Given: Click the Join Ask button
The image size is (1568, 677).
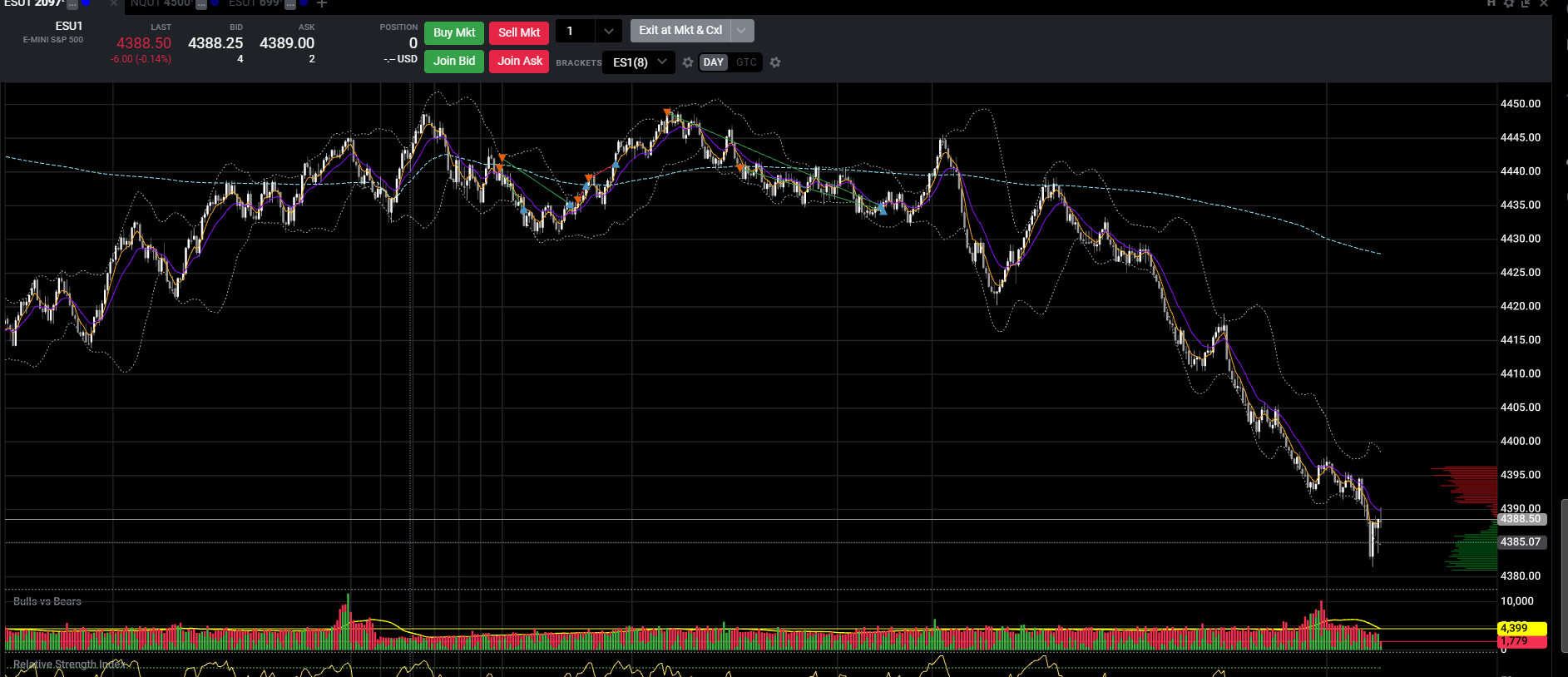Looking at the screenshot, I should [x=519, y=61].
